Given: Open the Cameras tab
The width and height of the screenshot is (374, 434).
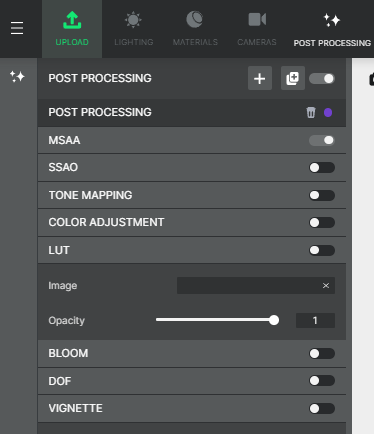Looking at the screenshot, I should (x=257, y=29).
